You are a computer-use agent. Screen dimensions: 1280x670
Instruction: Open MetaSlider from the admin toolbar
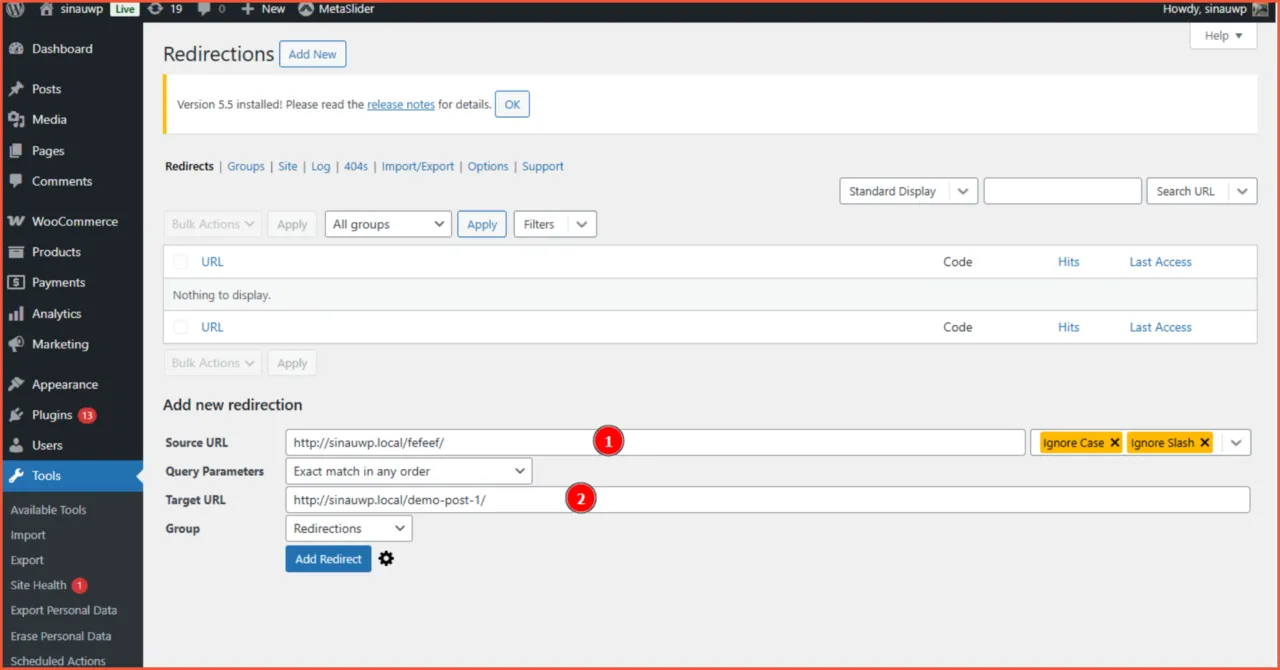336,9
